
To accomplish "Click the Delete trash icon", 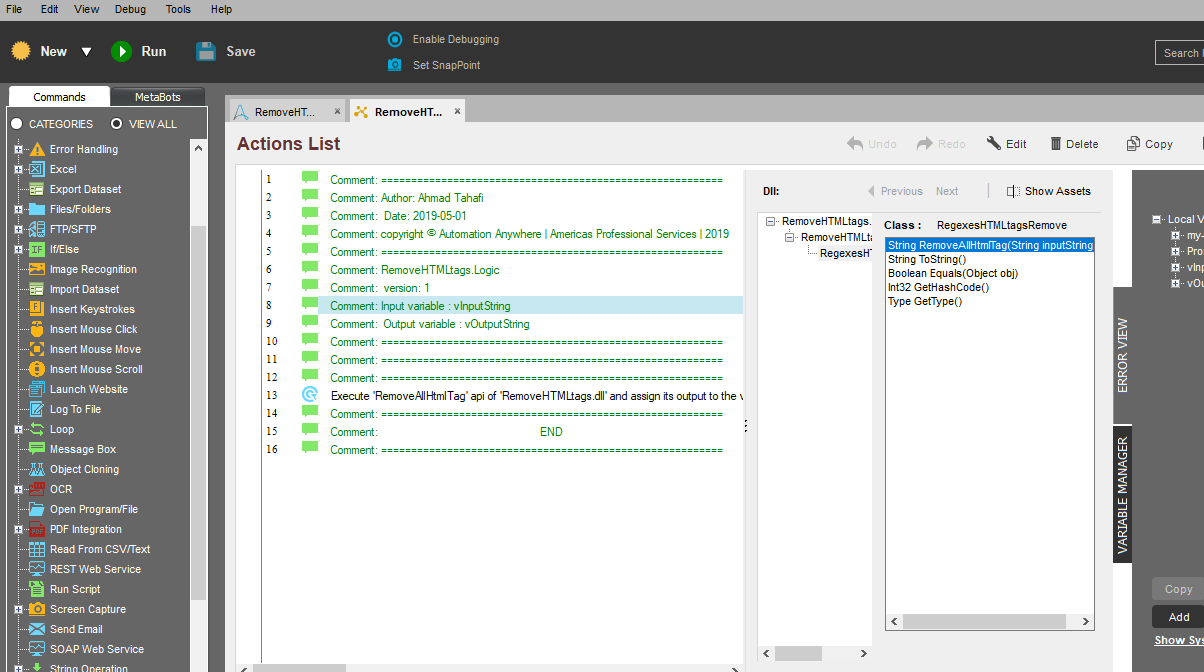I will click(x=1055, y=144).
